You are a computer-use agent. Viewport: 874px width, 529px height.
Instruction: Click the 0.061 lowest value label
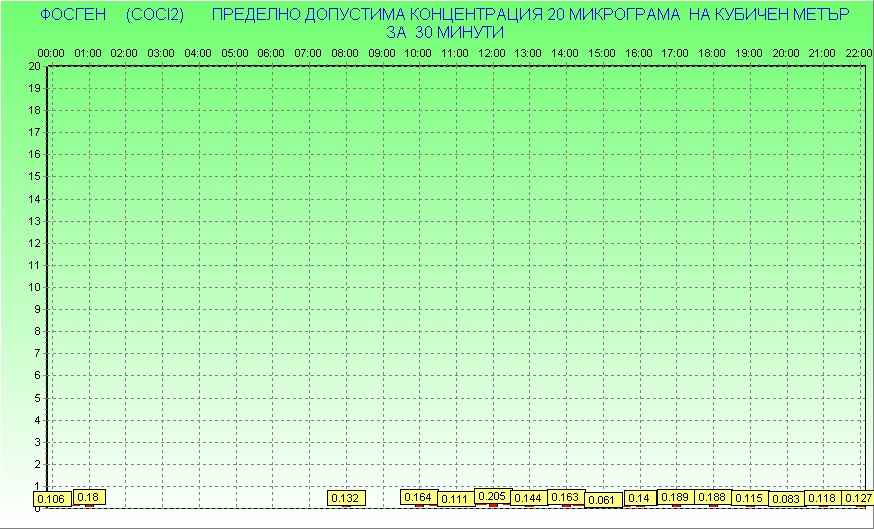point(602,500)
